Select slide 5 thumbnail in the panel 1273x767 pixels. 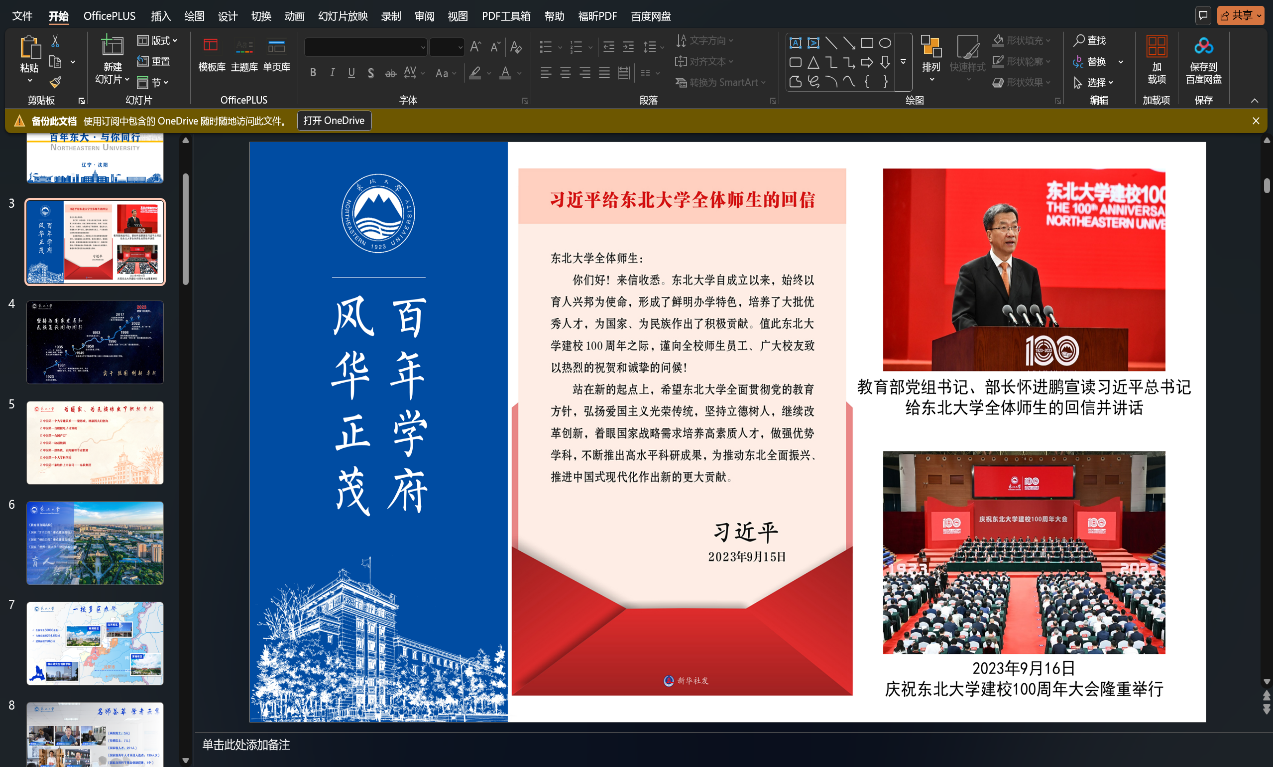click(x=95, y=443)
